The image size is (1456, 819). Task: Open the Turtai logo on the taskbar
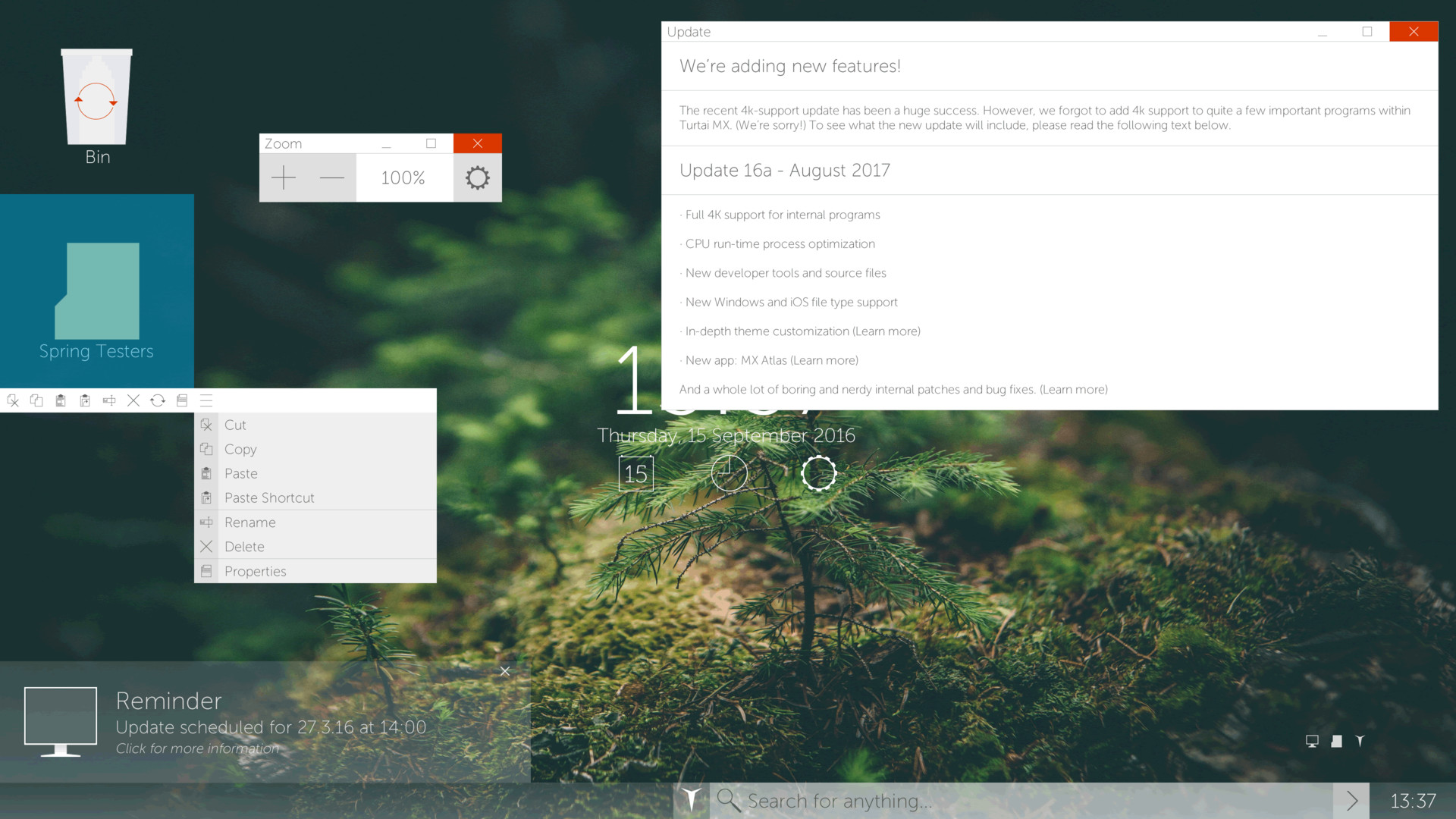point(691,800)
